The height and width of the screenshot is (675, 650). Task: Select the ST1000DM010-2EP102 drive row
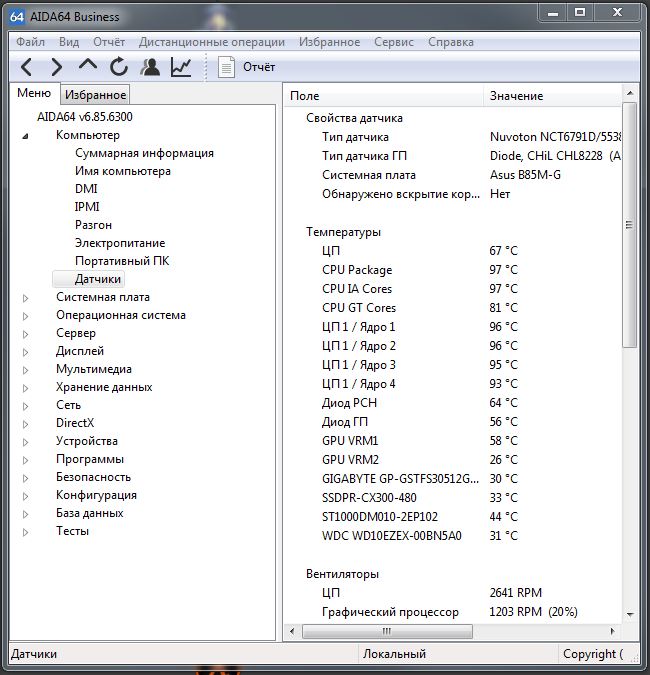[452, 517]
